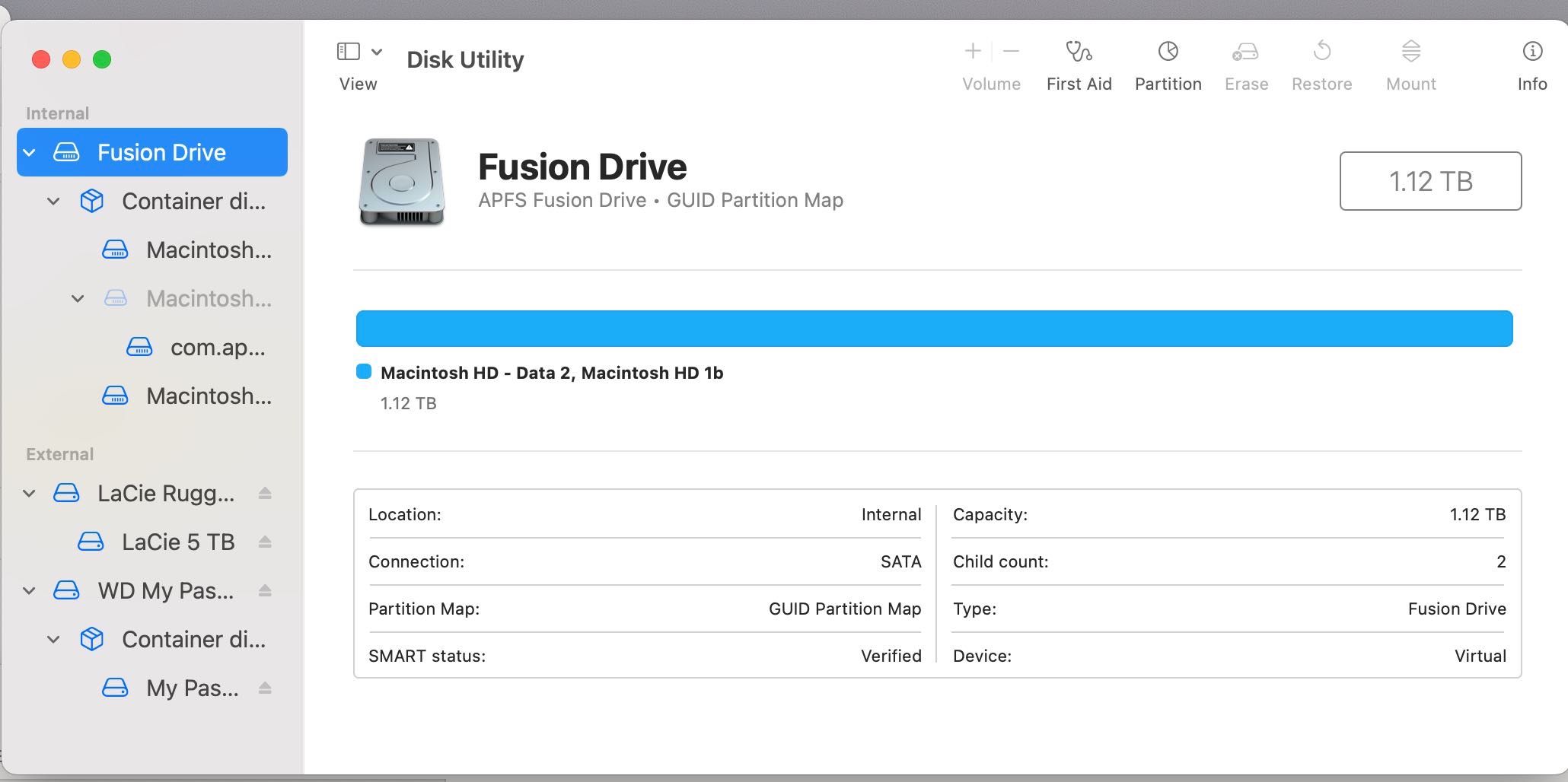Click the View dropdown chevron
Screen dimensions: 1568x782
(377, 52)
